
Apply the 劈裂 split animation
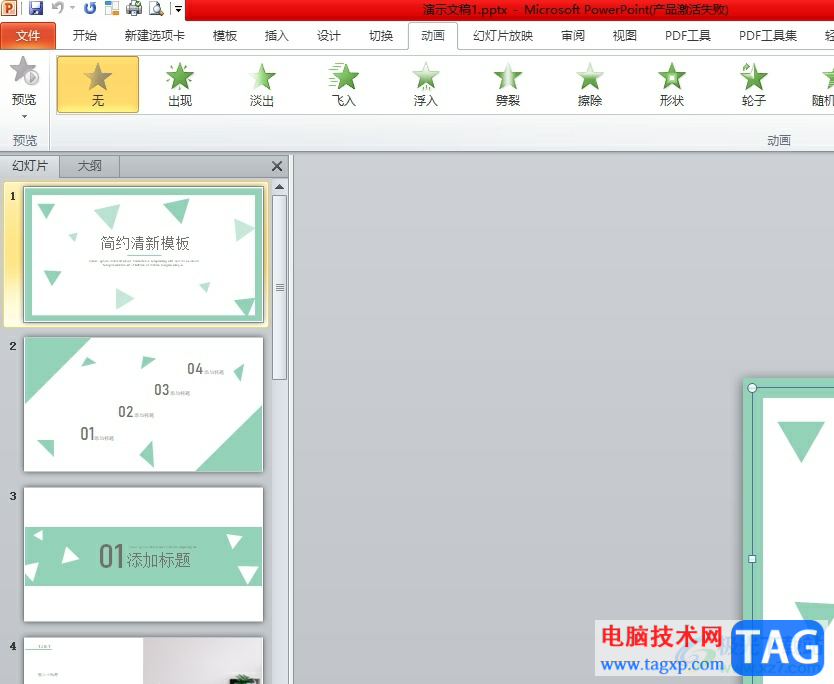click(x=507, y=85)
